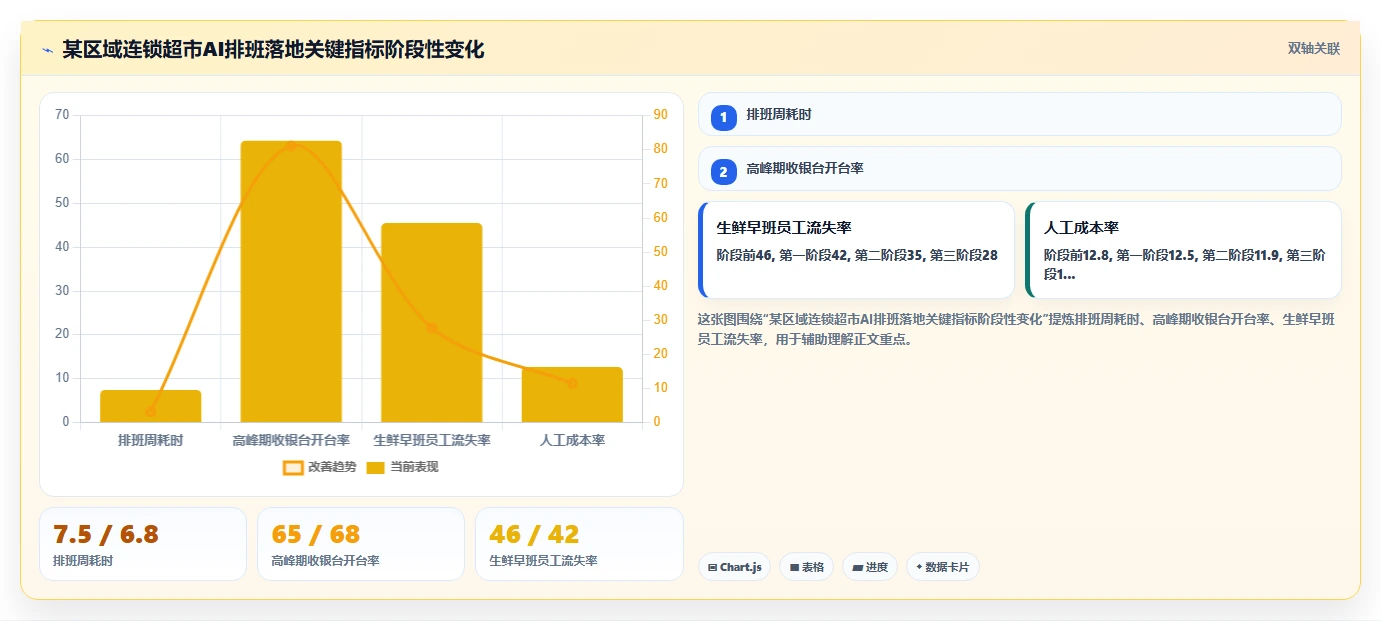Click the trend line point on 人工成本率
1381x621 pixels.
572,383
